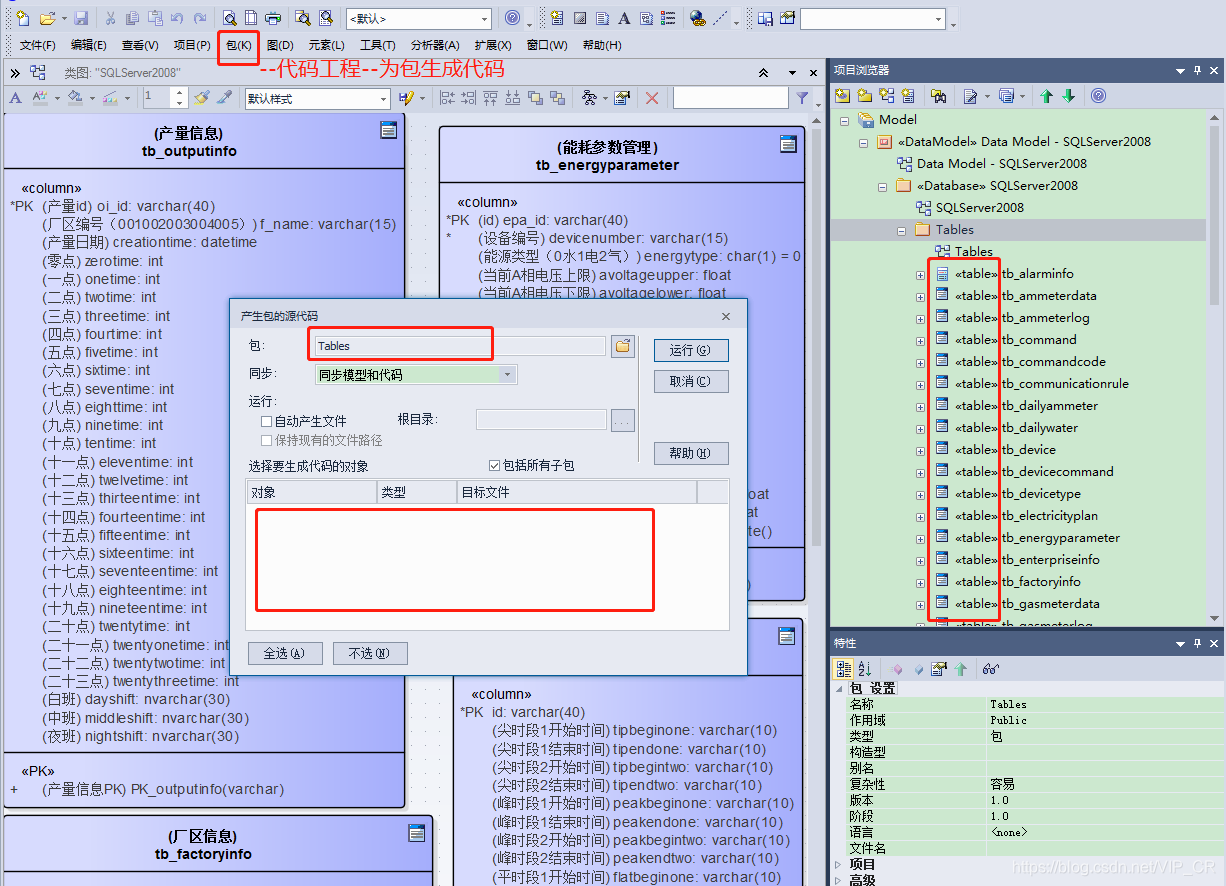Collapse the 包 设置 properties section
The width and height of the screenshot is (1226, 886).
pyautogui.click(x=839, y=688)
